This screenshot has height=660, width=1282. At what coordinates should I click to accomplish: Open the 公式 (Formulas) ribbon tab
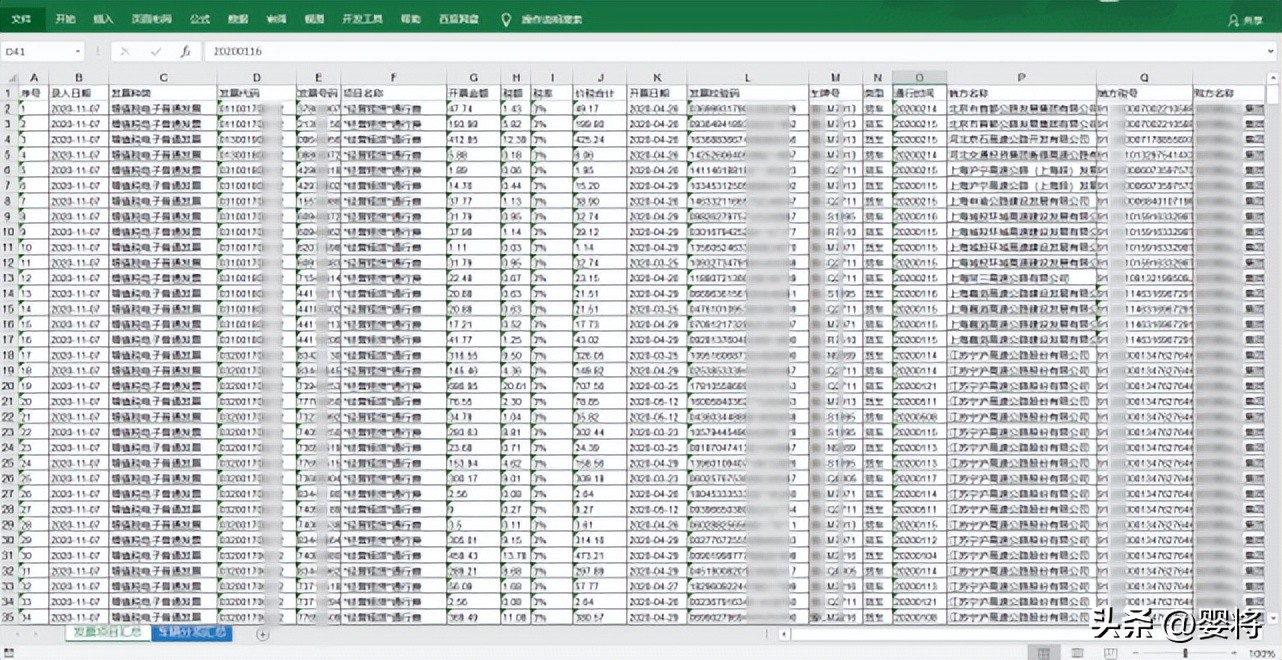coord(200,19)
